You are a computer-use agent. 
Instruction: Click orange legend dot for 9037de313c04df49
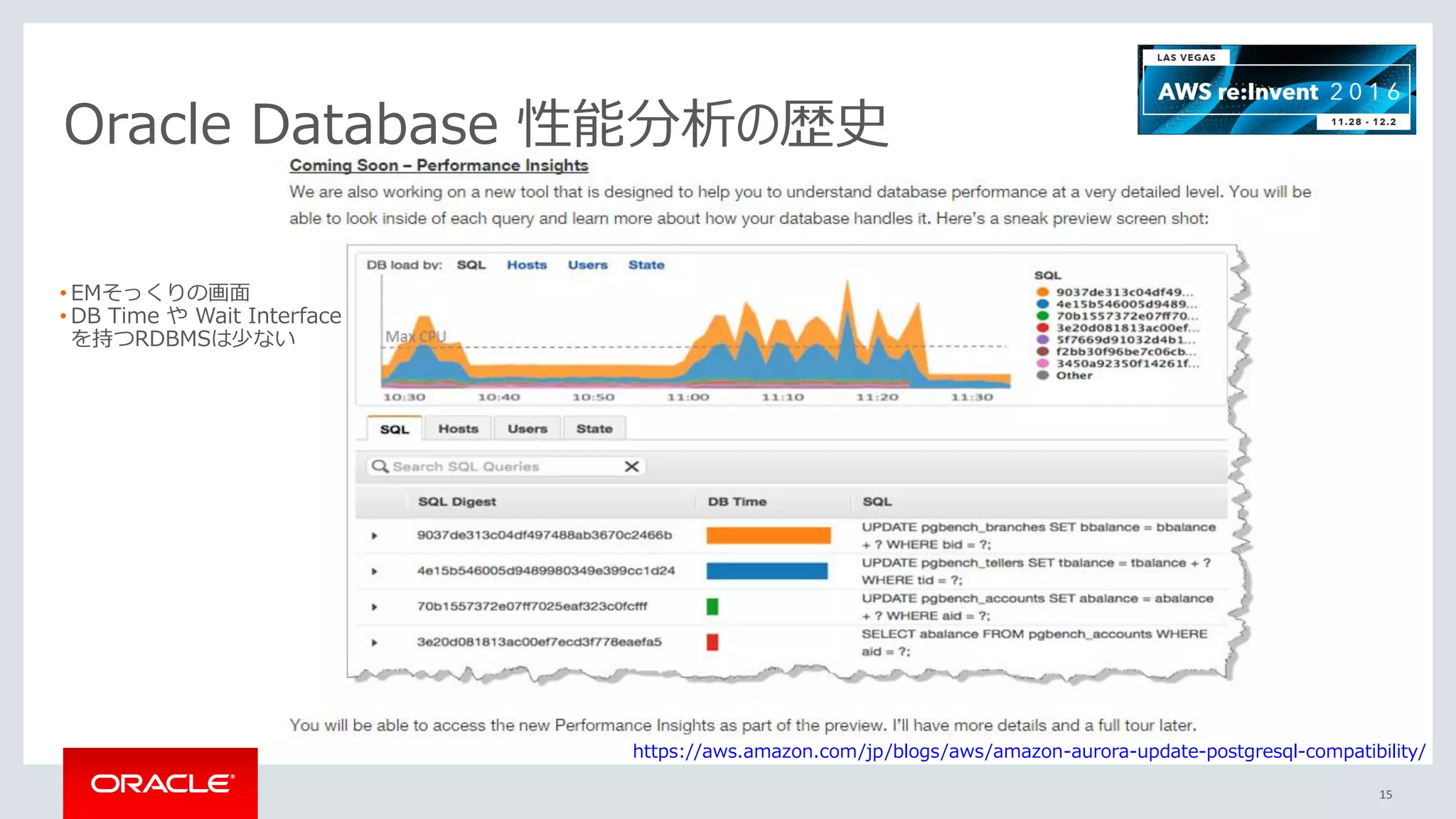1042,291
